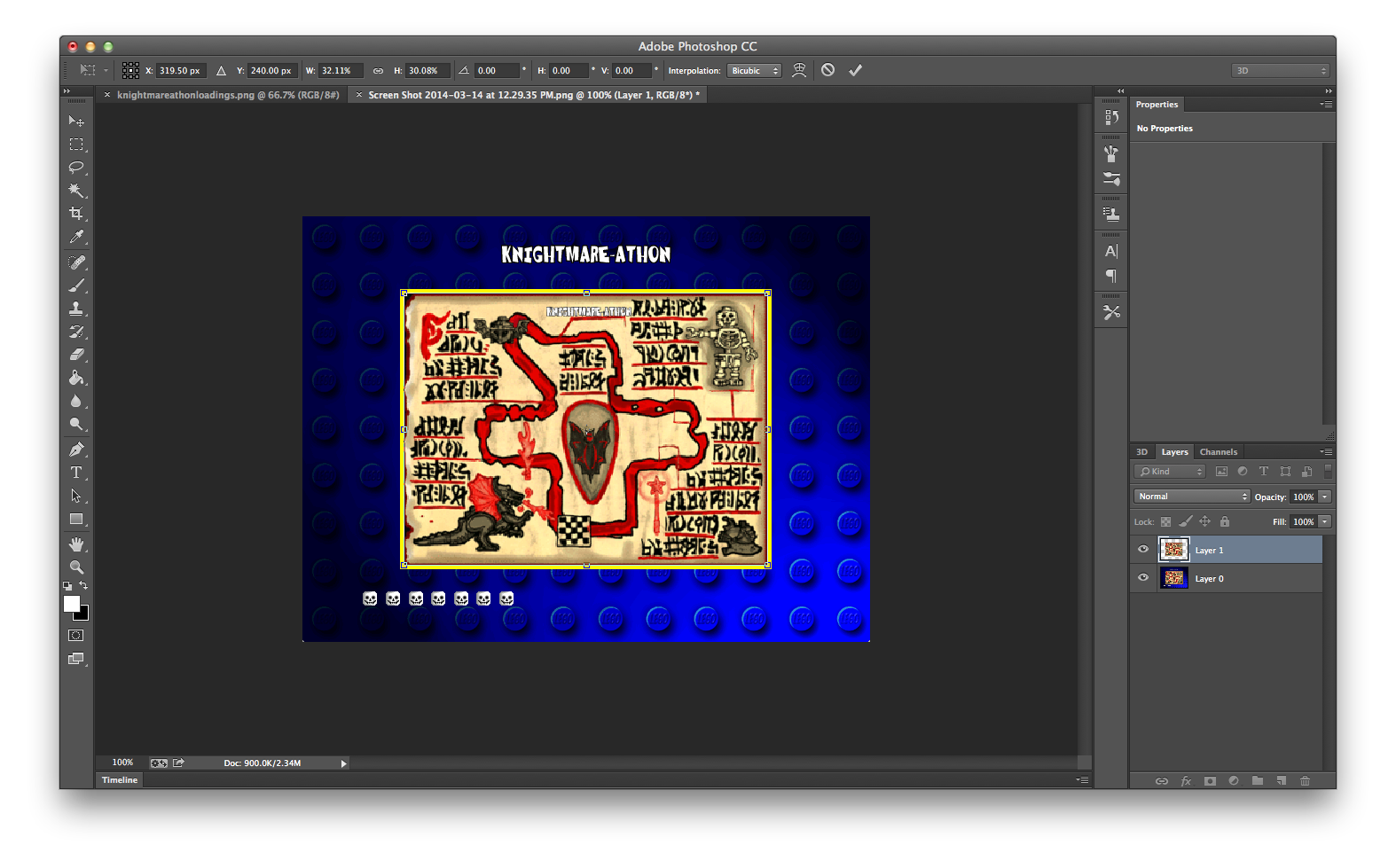Select the Crop tool
Screen dimensions: 1396x868
pyautogui.click(x=76, y=214)
